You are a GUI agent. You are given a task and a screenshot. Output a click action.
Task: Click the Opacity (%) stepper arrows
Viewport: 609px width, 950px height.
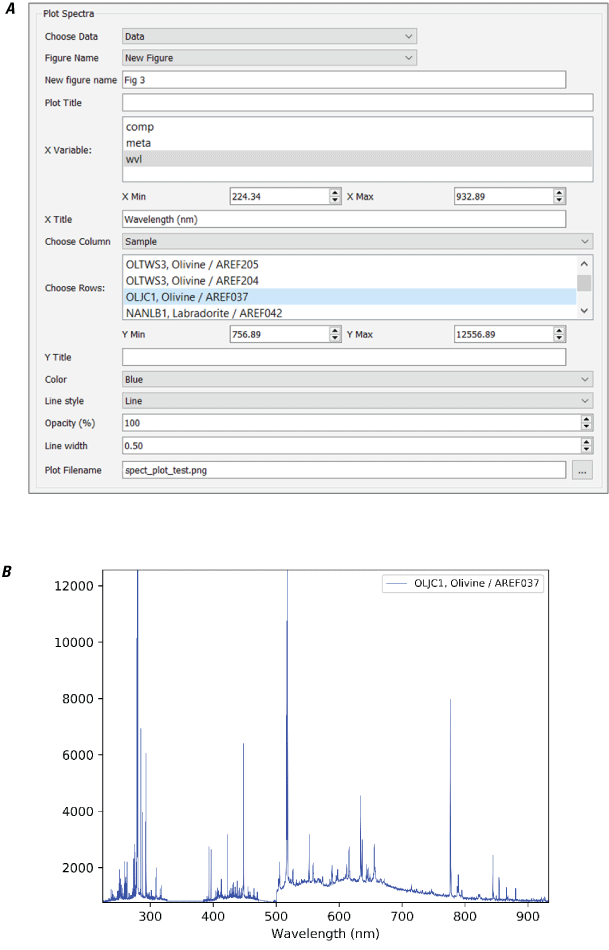587,422
